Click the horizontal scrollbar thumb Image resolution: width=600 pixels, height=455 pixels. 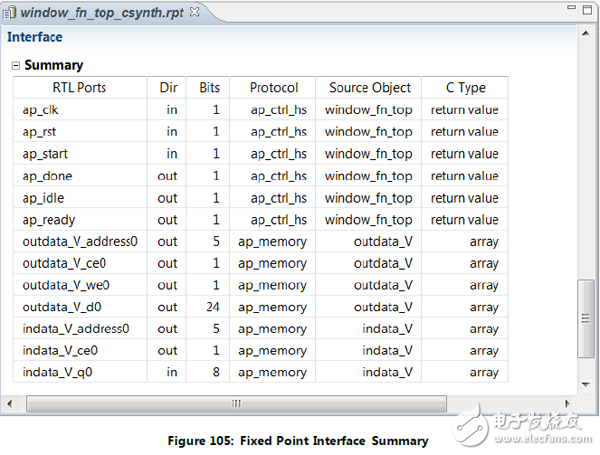tap(237, 404)
